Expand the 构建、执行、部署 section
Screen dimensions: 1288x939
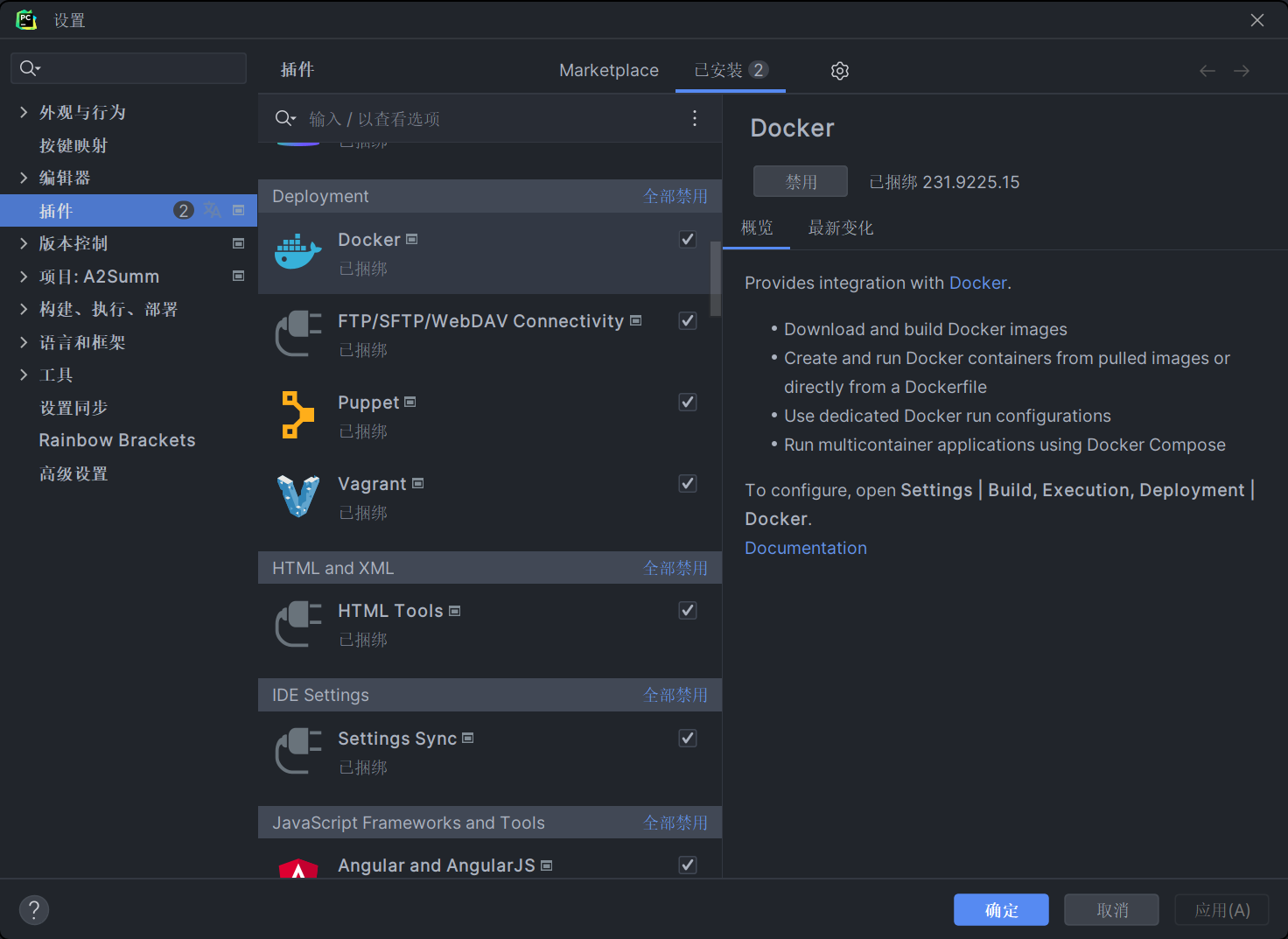24,309
